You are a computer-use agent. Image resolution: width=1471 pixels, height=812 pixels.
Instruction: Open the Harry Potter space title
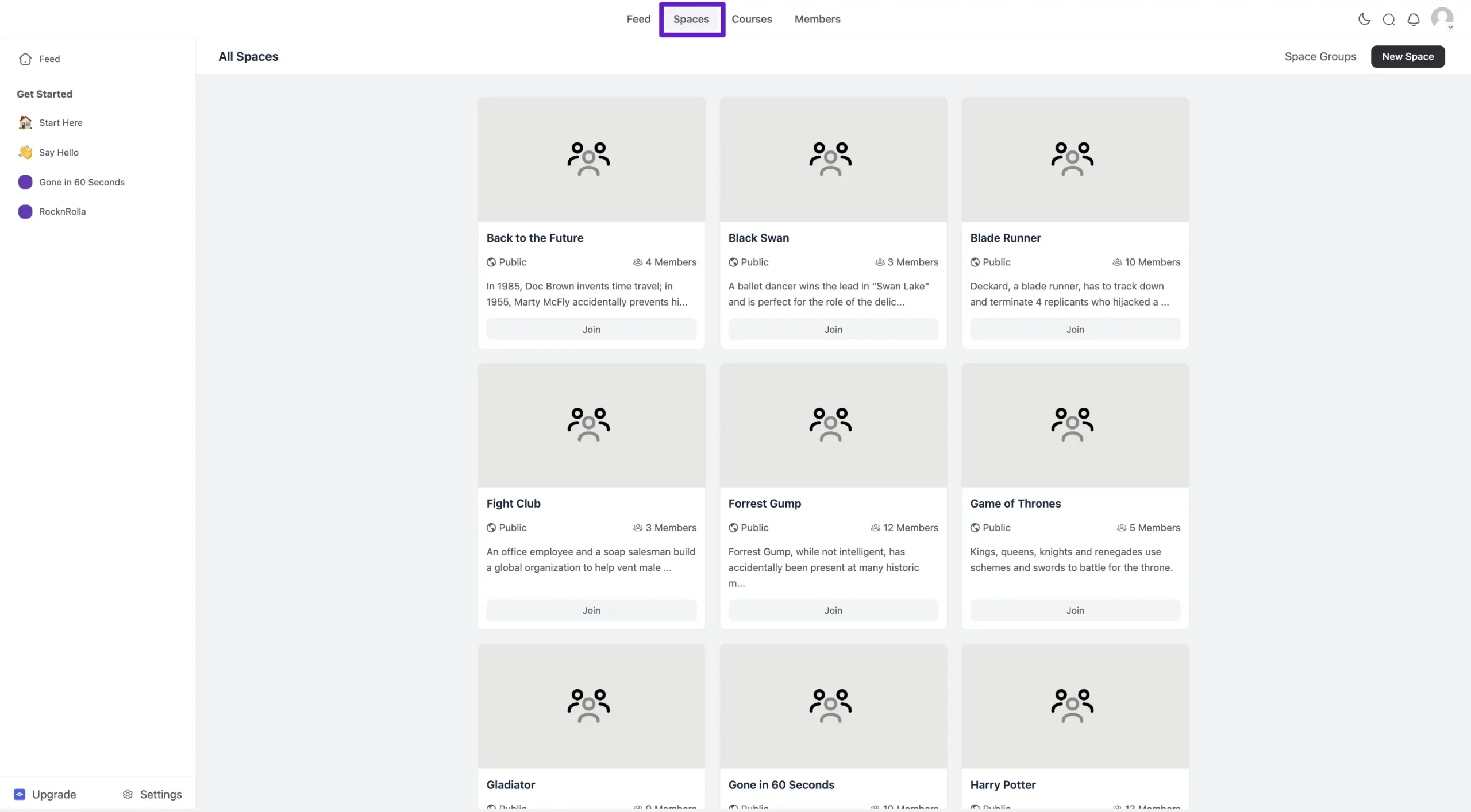point(1003,784)
